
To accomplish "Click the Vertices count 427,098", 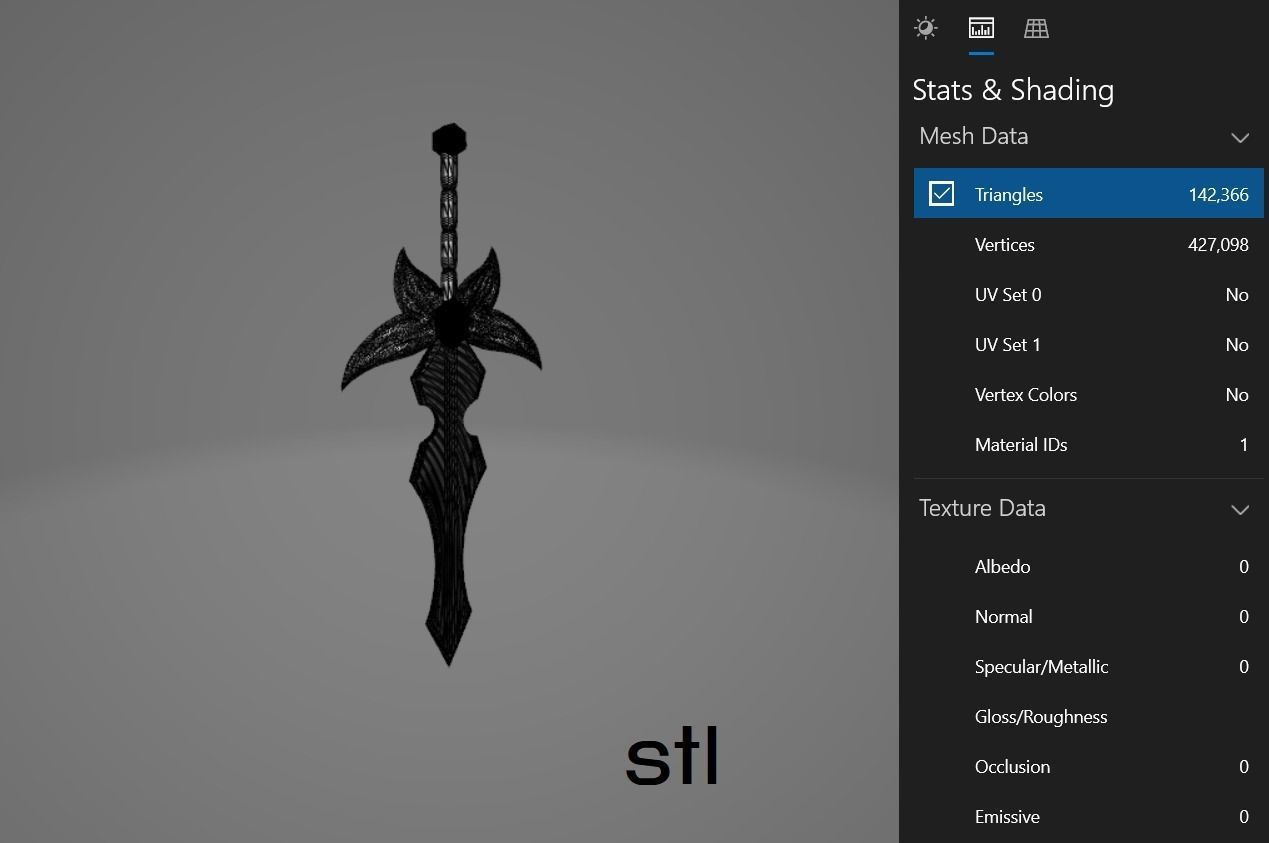I will click(1218, 244).
